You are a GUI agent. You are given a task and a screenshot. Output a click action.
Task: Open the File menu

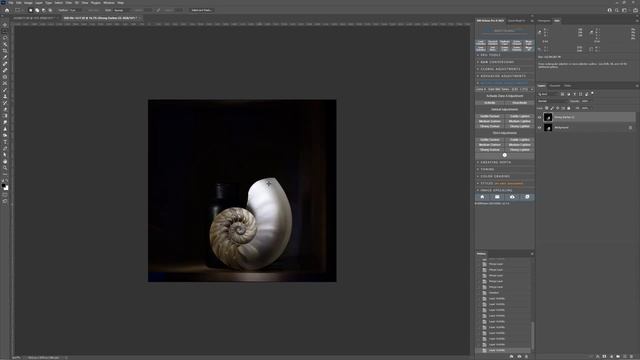(x=11, y=3)
